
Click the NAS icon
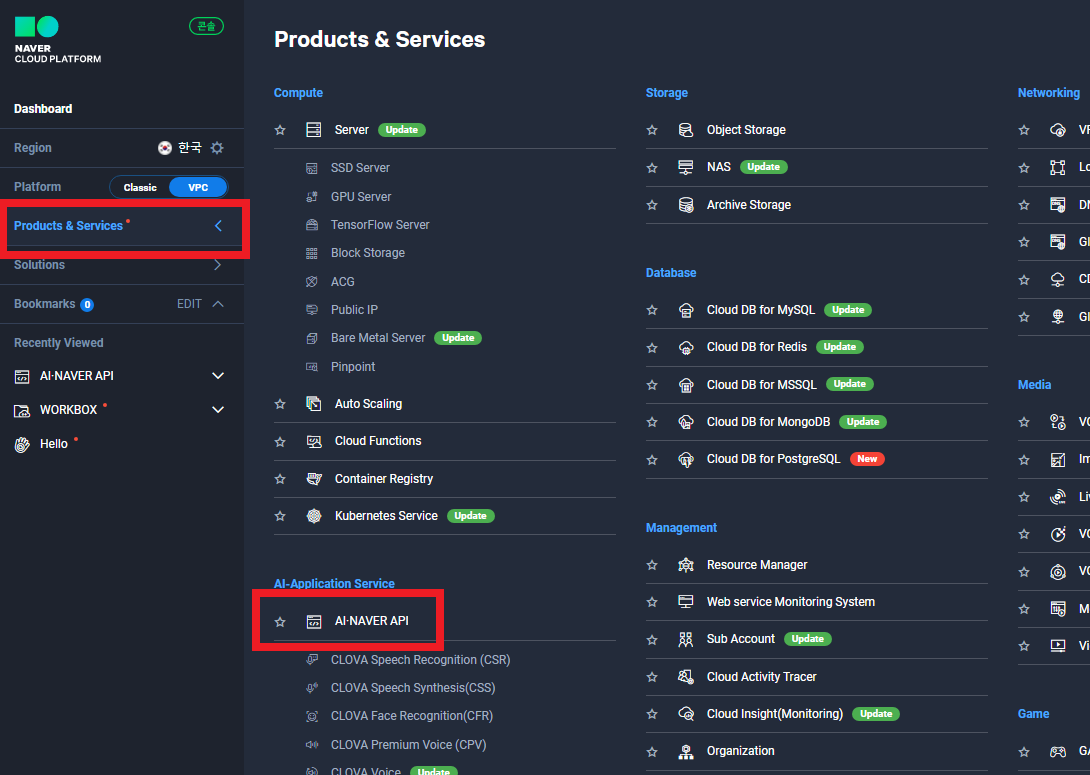(685, 168)
